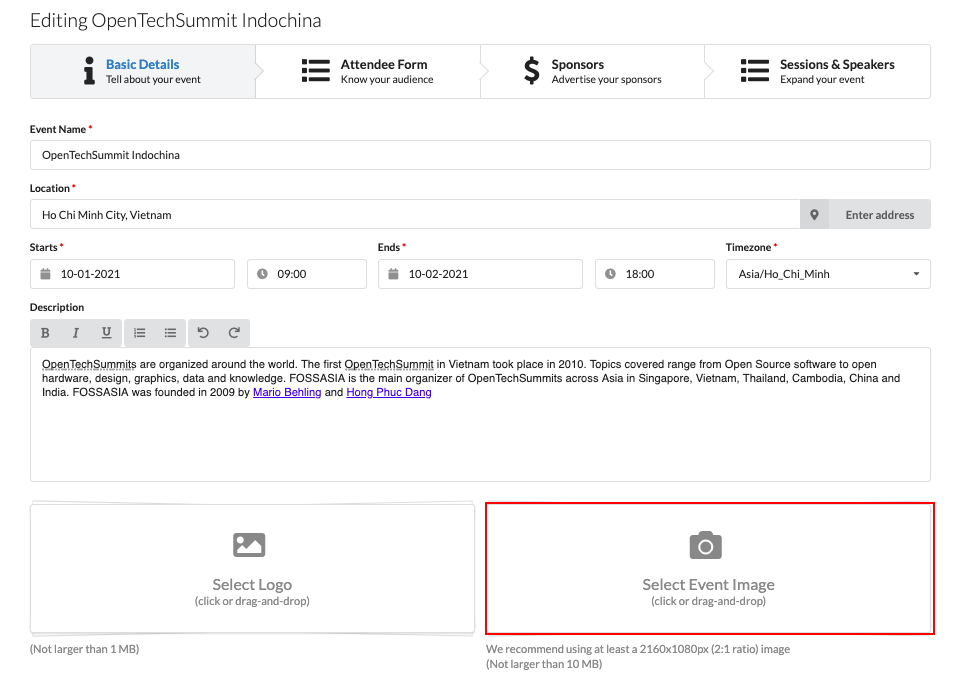This screenshot has height=685, width=960.
Task: Redo last description edit
Action: (x=234, y=333)
